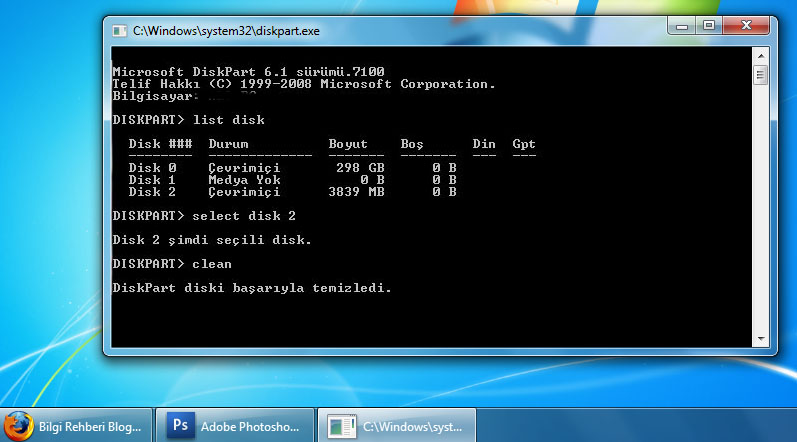The image size is (797, 442).
Task: Click the "298 GB" size value
Action: click(360, 168)
